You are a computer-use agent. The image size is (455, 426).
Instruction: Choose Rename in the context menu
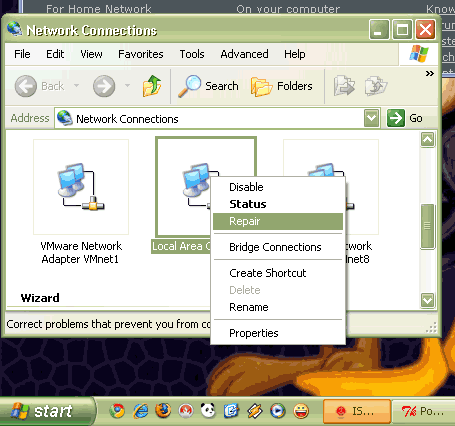[278, 307]
